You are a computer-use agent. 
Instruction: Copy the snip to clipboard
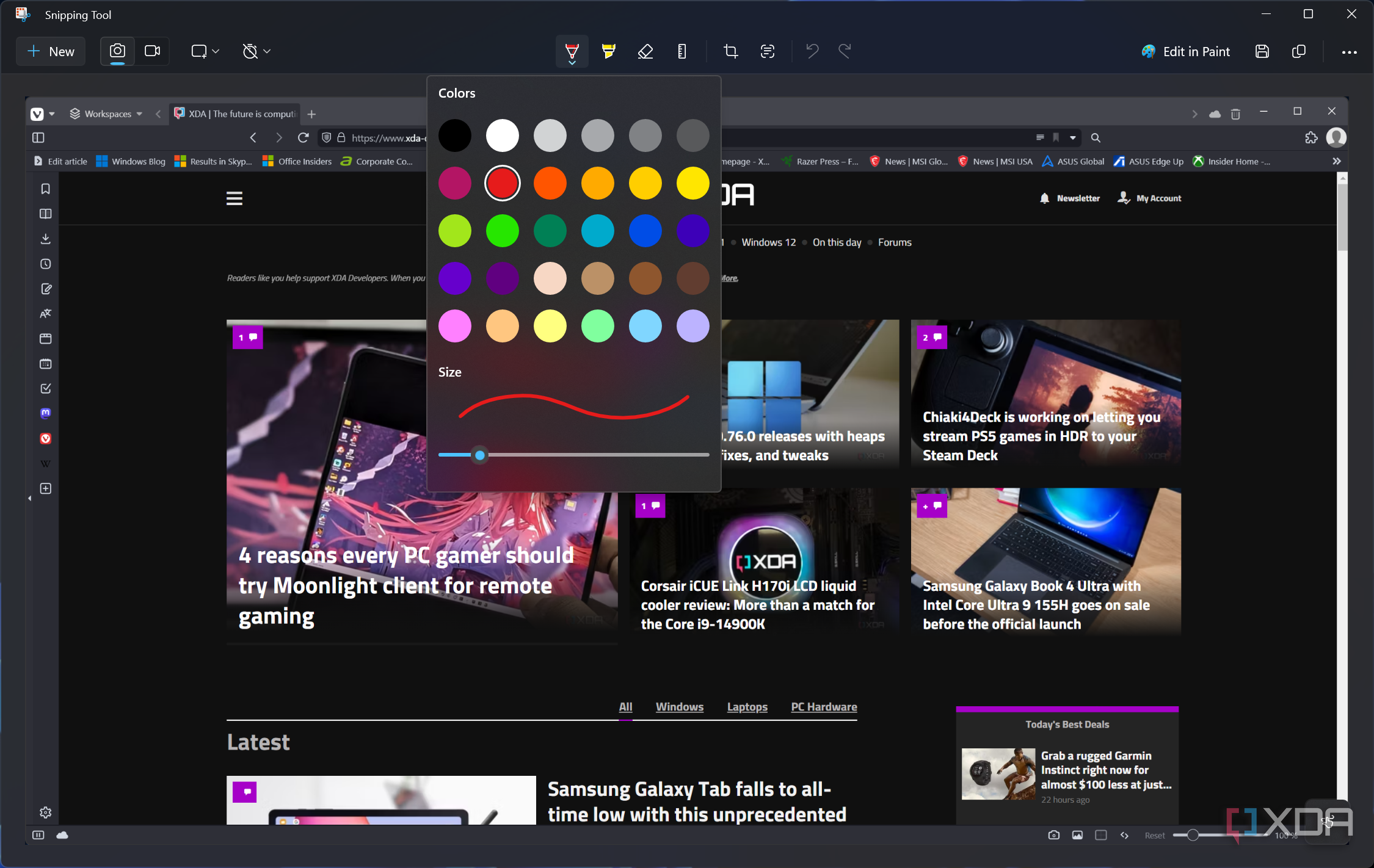click(1298, 51)
